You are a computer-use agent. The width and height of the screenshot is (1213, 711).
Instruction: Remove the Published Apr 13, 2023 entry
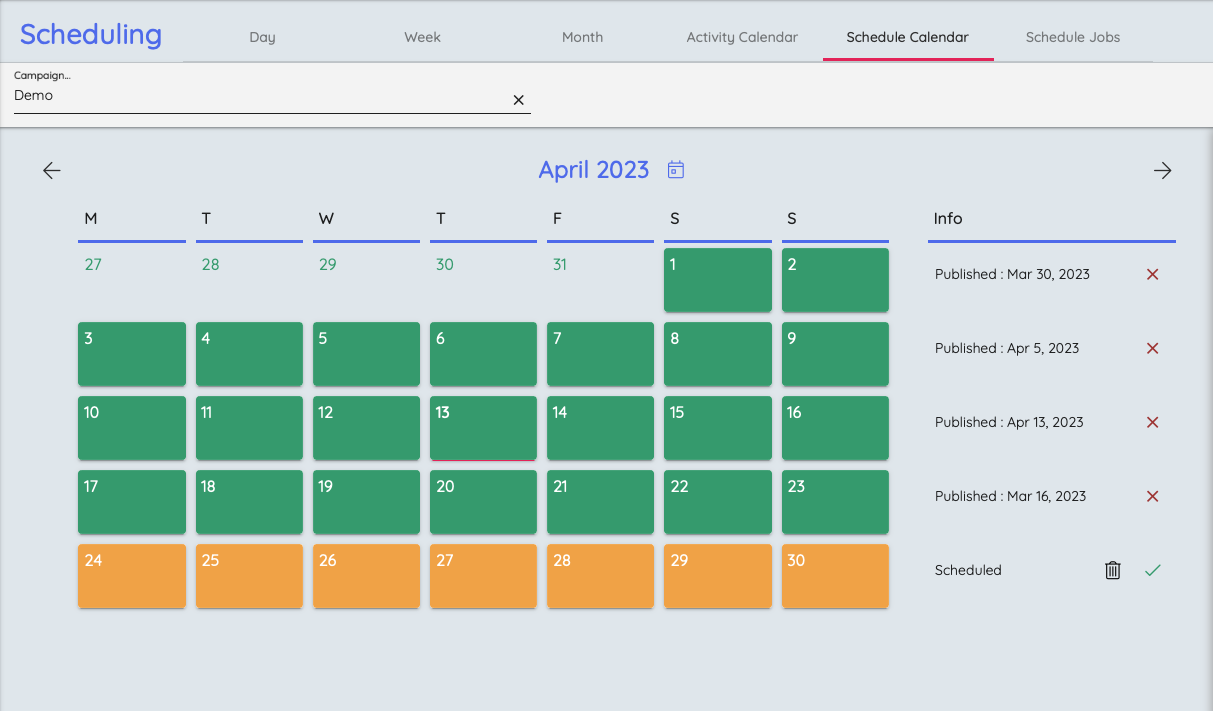click(1152, 422)
